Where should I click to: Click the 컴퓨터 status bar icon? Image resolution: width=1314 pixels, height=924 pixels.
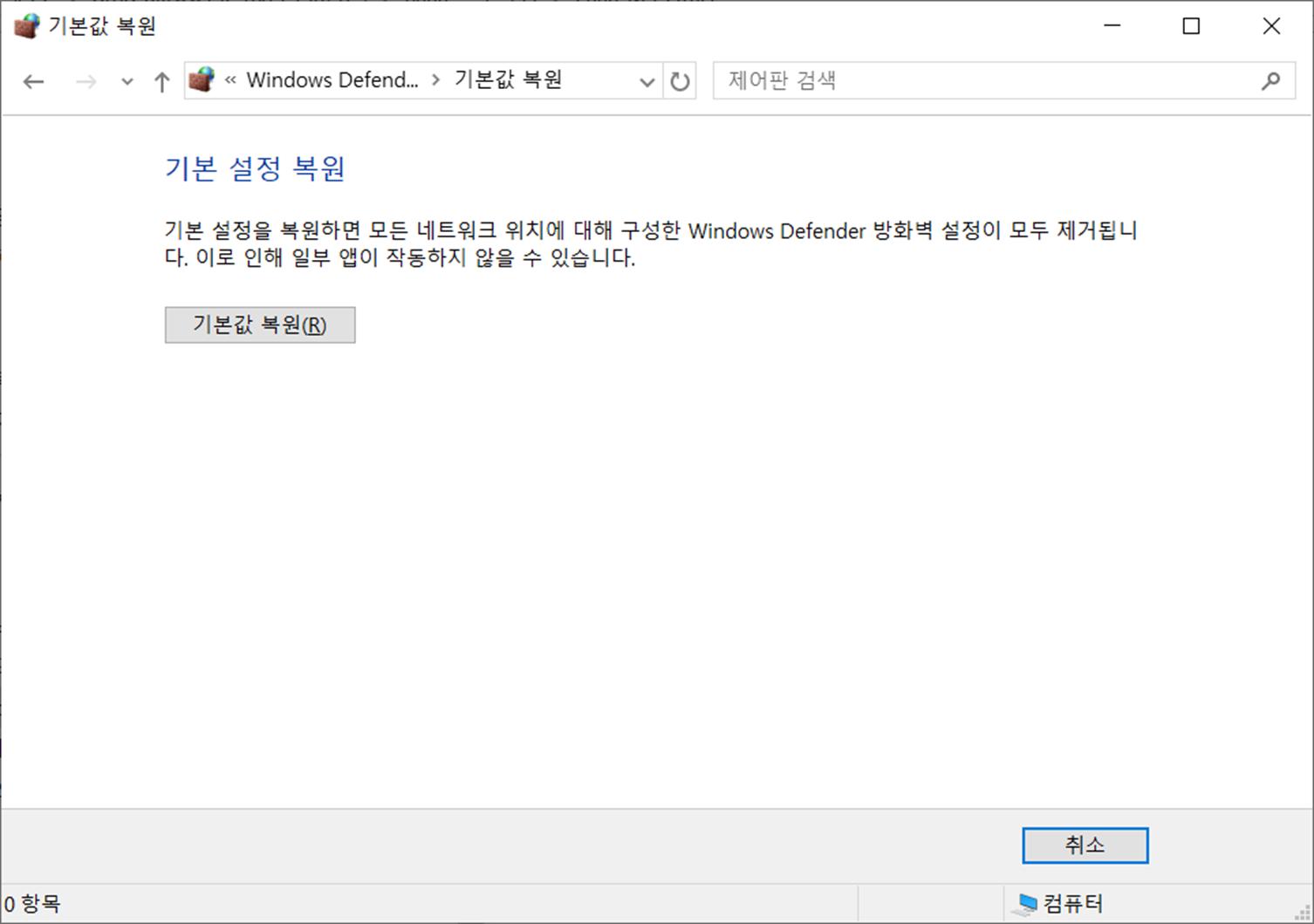(1025, 904)
